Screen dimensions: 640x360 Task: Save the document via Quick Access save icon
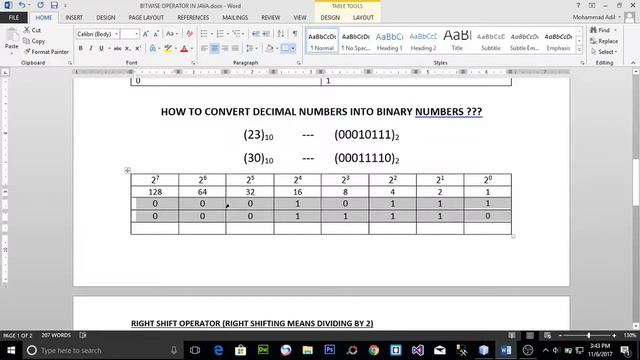pyautogui.click(x=54, y=6)
